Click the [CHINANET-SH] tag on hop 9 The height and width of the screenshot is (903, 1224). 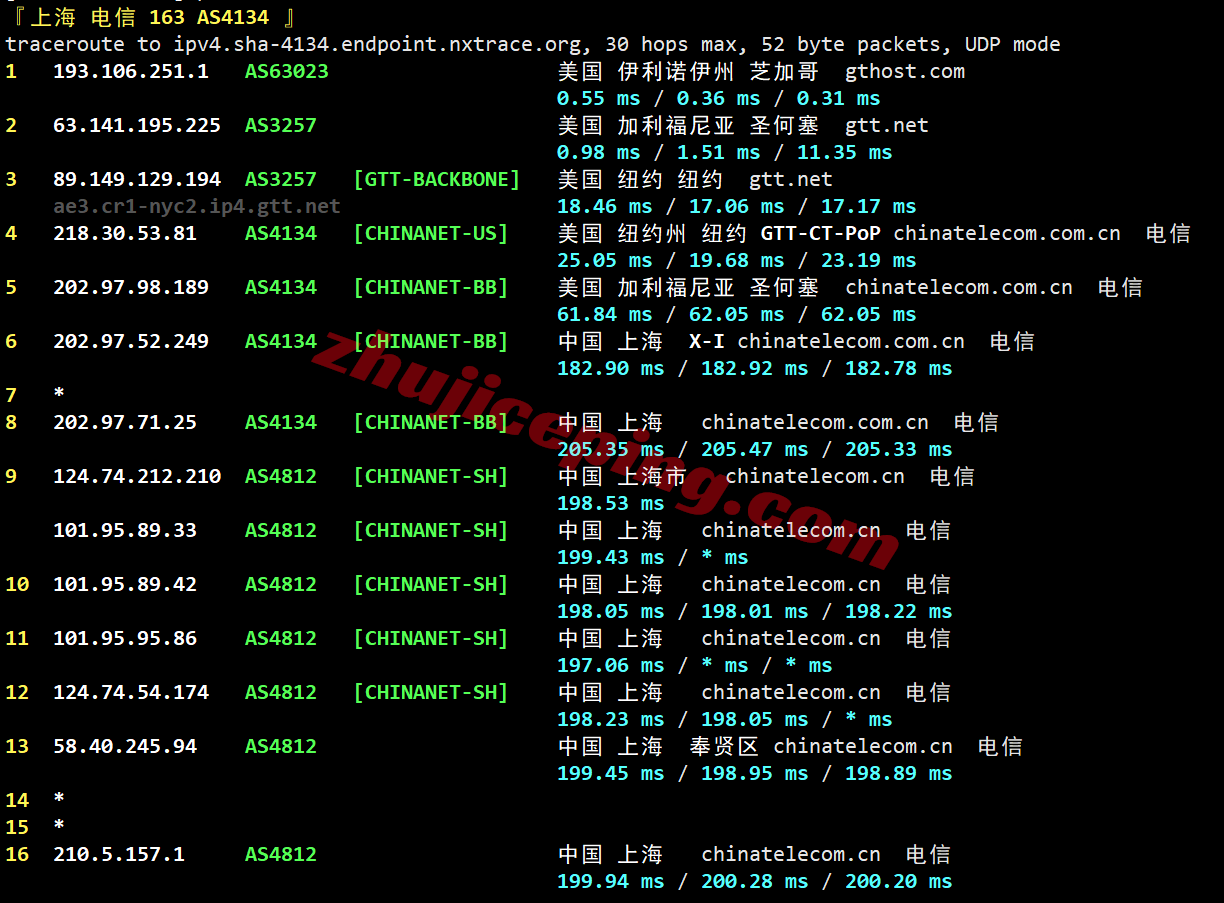click(431, 476)
